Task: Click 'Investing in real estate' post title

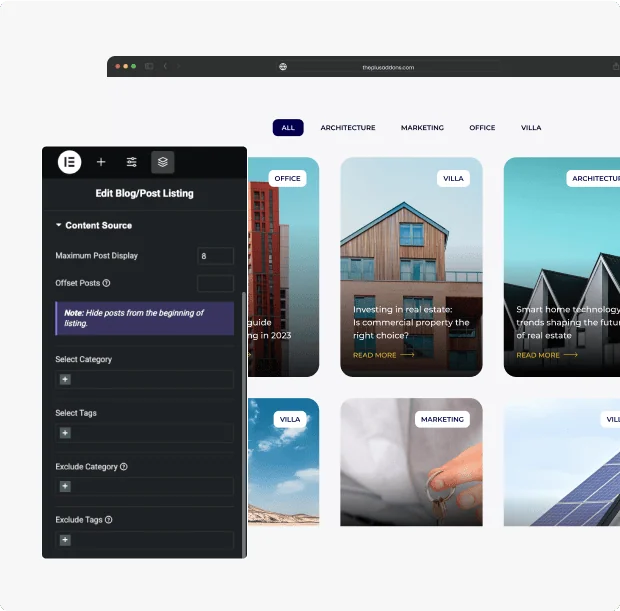Action: click(x=411, y=322)
